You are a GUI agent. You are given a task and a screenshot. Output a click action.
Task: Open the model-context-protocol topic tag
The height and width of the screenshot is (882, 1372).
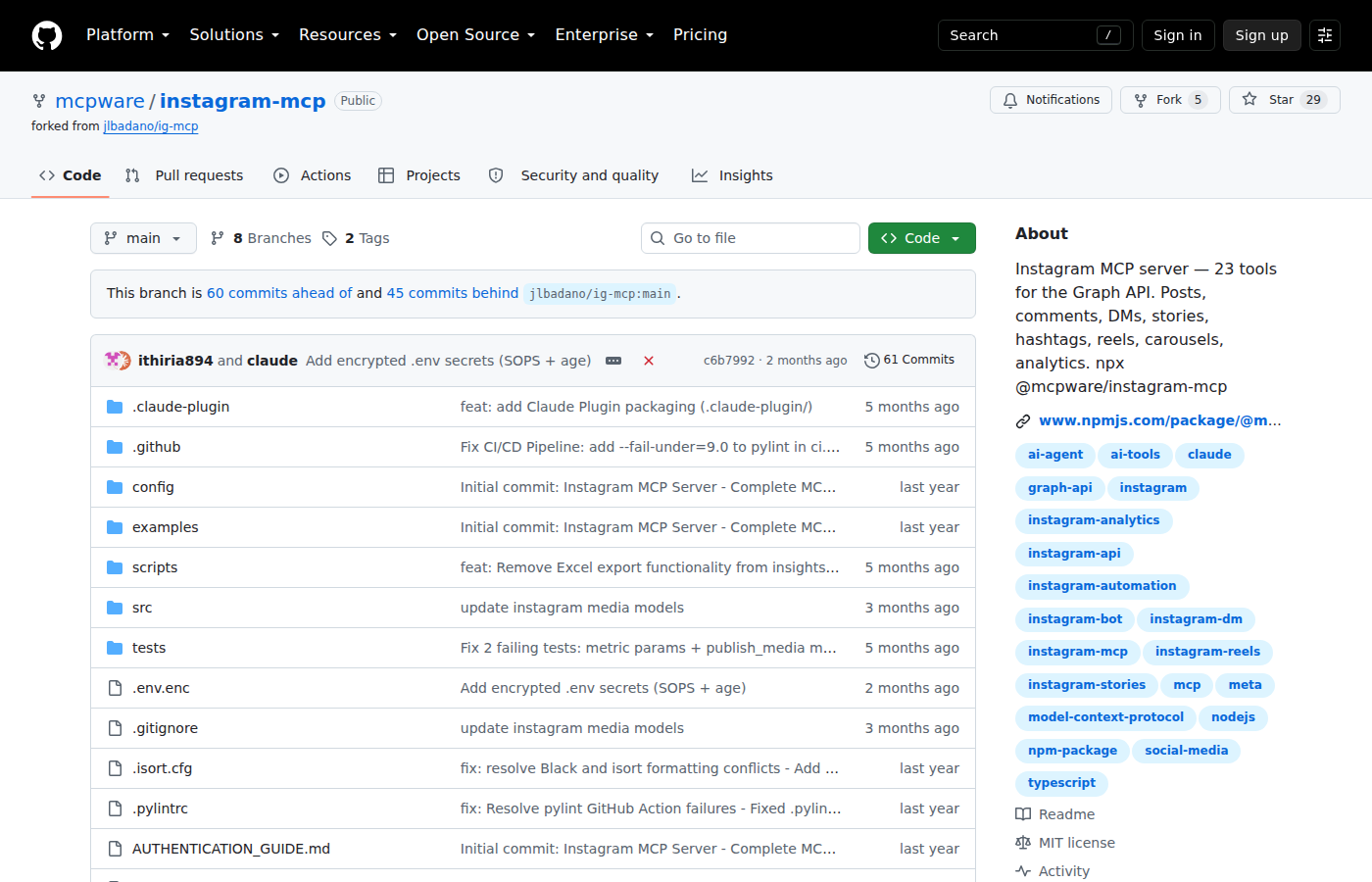tap(1105, 717)
